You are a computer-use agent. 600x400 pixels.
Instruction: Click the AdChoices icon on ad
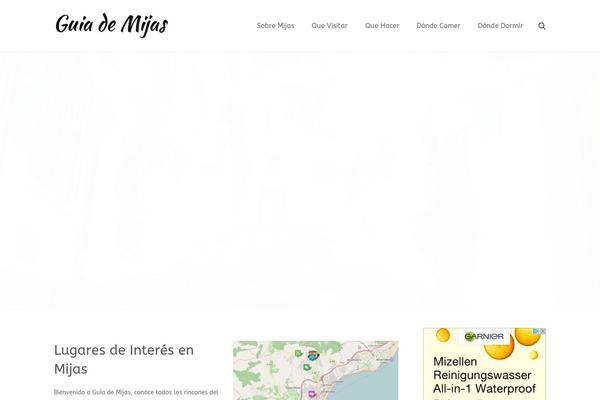(536, 331)
